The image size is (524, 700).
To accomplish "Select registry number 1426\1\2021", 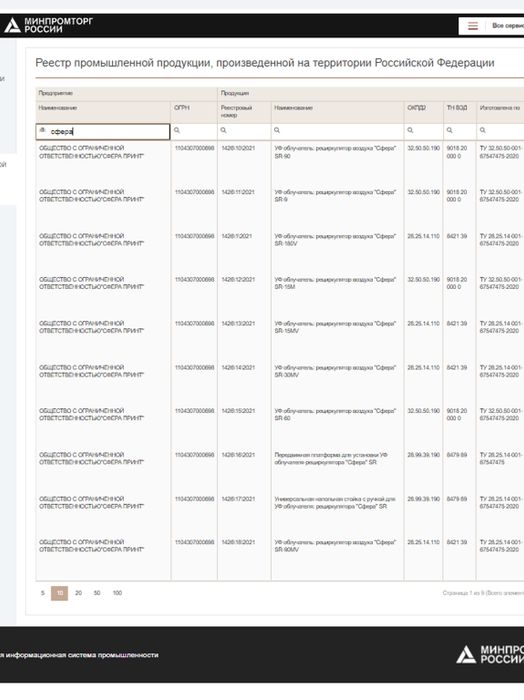I will (237, 236).
